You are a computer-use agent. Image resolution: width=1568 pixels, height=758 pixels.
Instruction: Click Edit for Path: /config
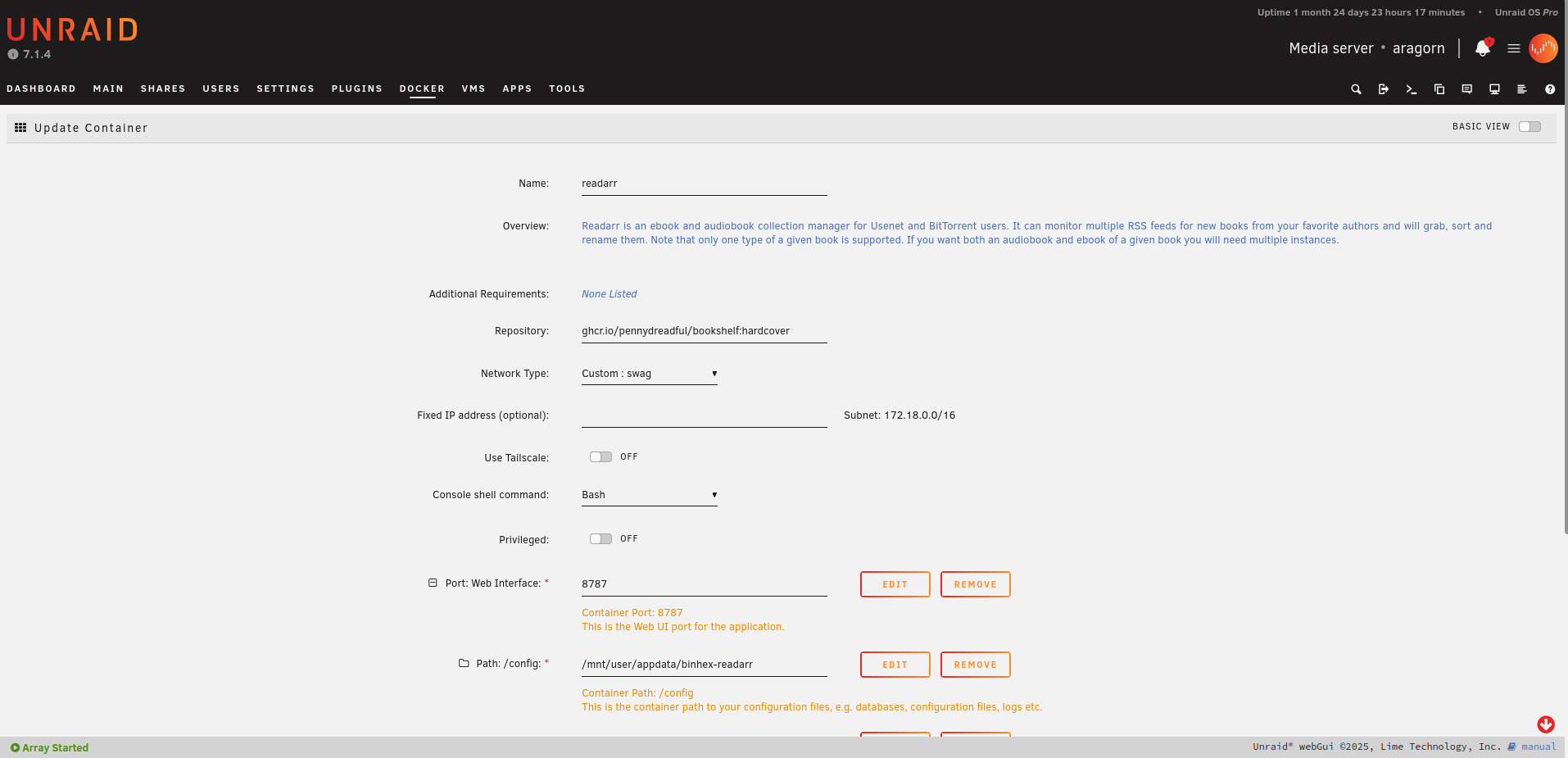(x=895, y=665)
